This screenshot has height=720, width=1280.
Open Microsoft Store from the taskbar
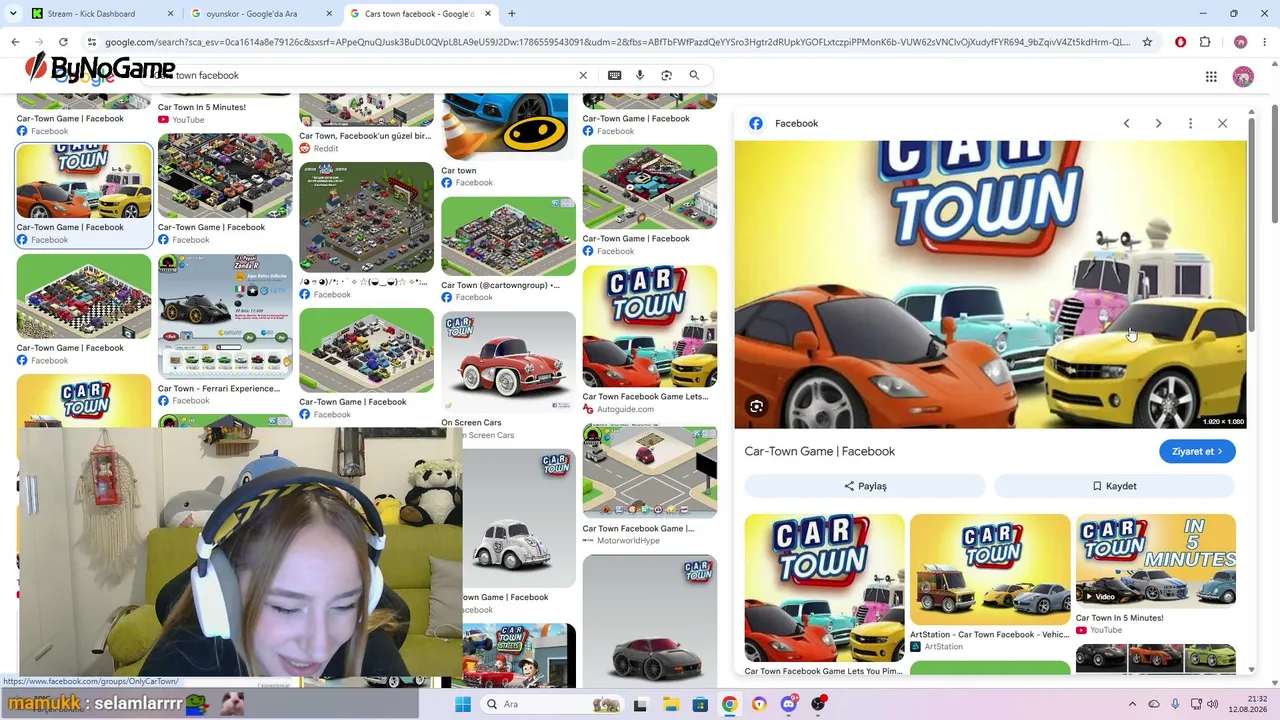tap(701, 704)
